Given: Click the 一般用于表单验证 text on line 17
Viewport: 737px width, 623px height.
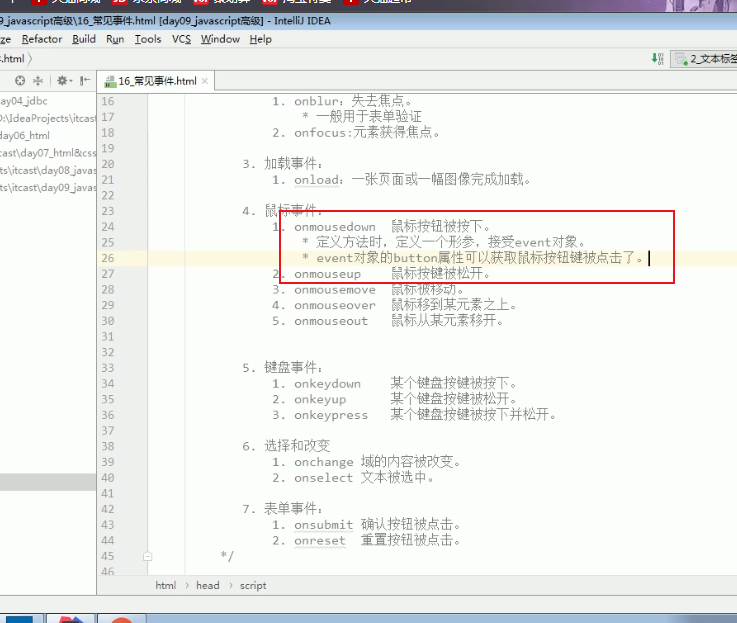Looking at the screenshot, I should [x=369, y=117].
